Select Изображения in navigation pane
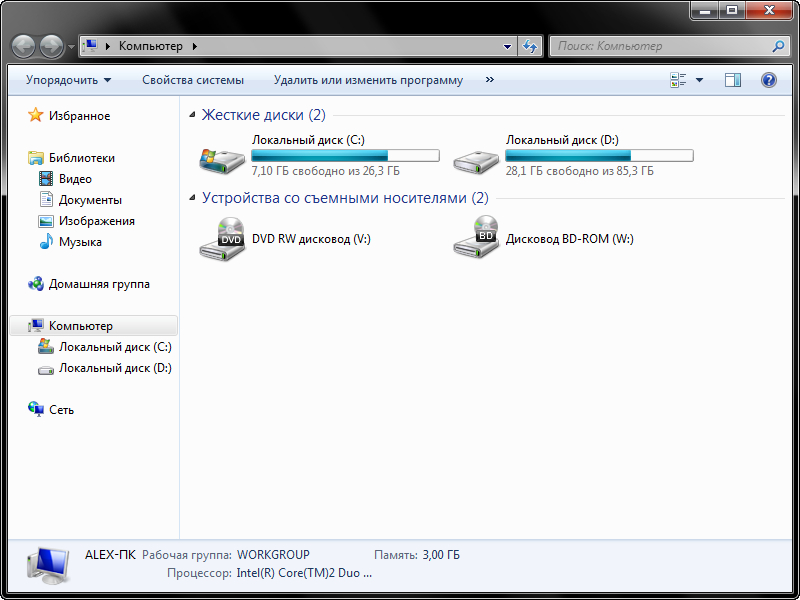This screenshot has height=600, width=800. coord(97,221)
